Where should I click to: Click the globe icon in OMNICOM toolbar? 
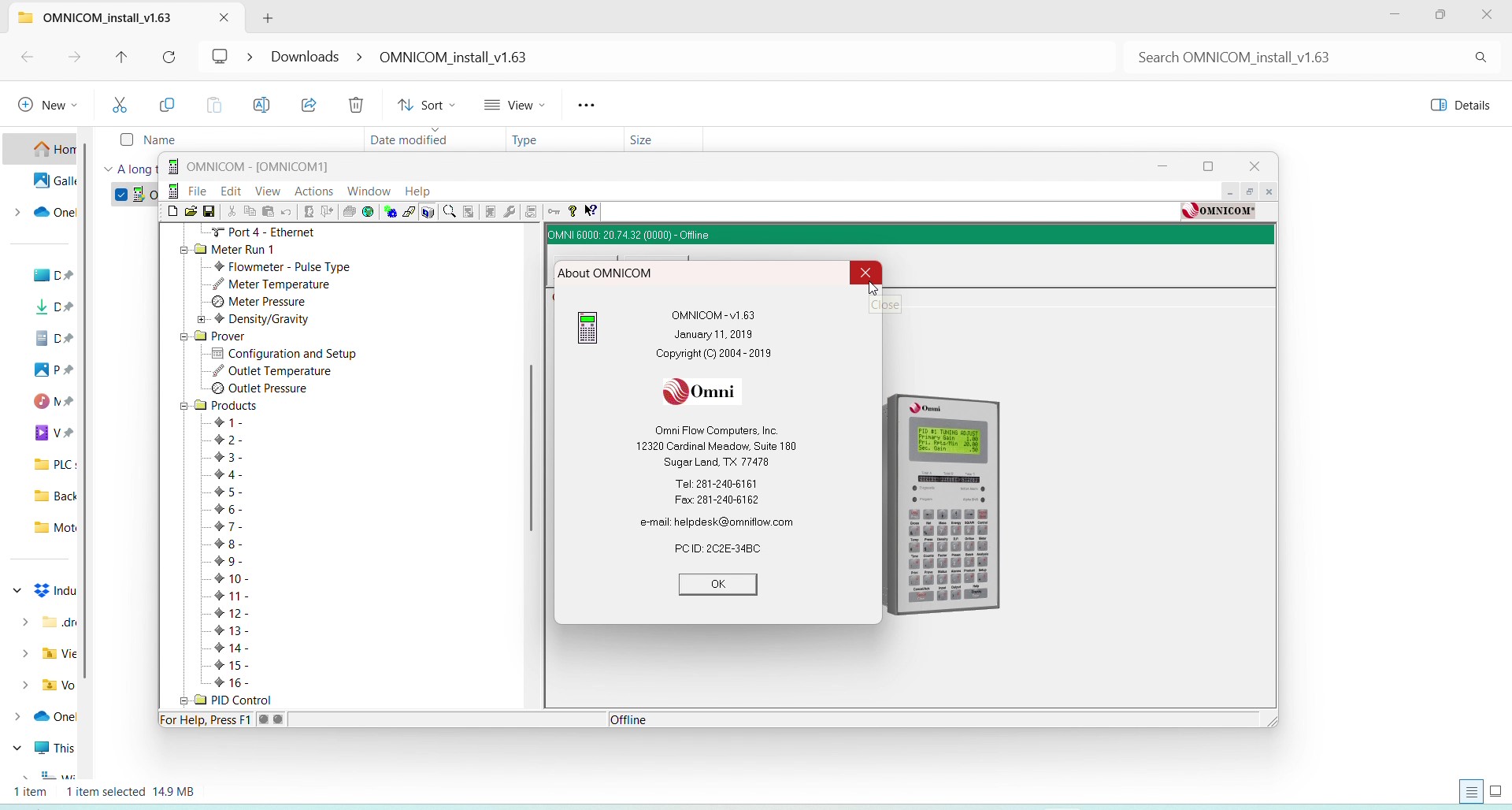coord(369,212)
